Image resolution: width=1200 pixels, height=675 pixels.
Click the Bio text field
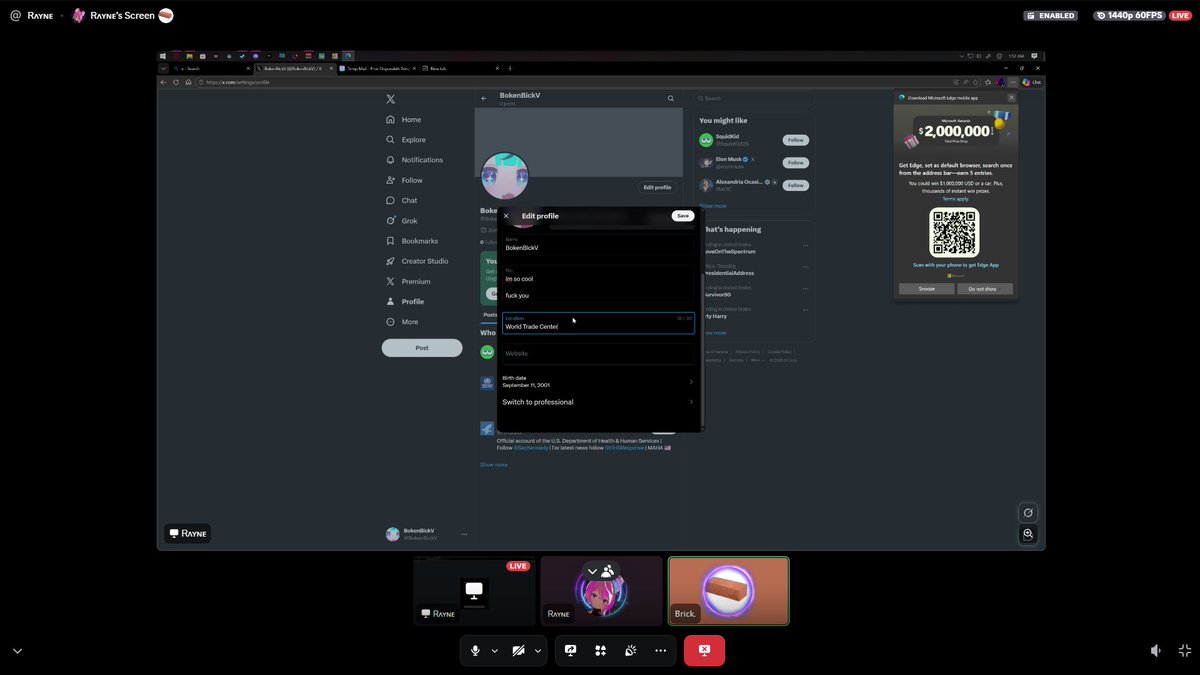[x=598, y=283]
